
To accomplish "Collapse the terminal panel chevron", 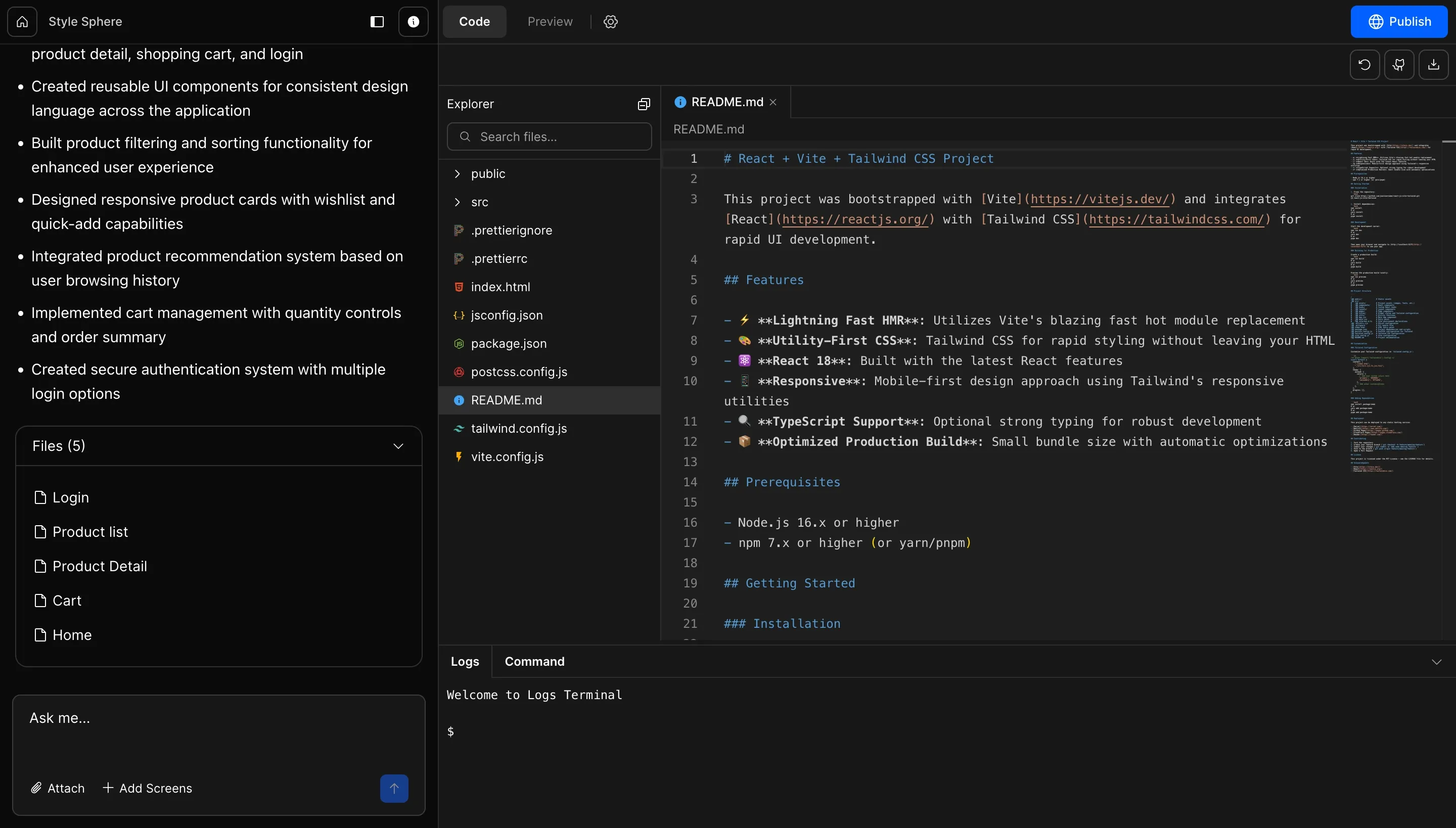I will pos(1436,662).
